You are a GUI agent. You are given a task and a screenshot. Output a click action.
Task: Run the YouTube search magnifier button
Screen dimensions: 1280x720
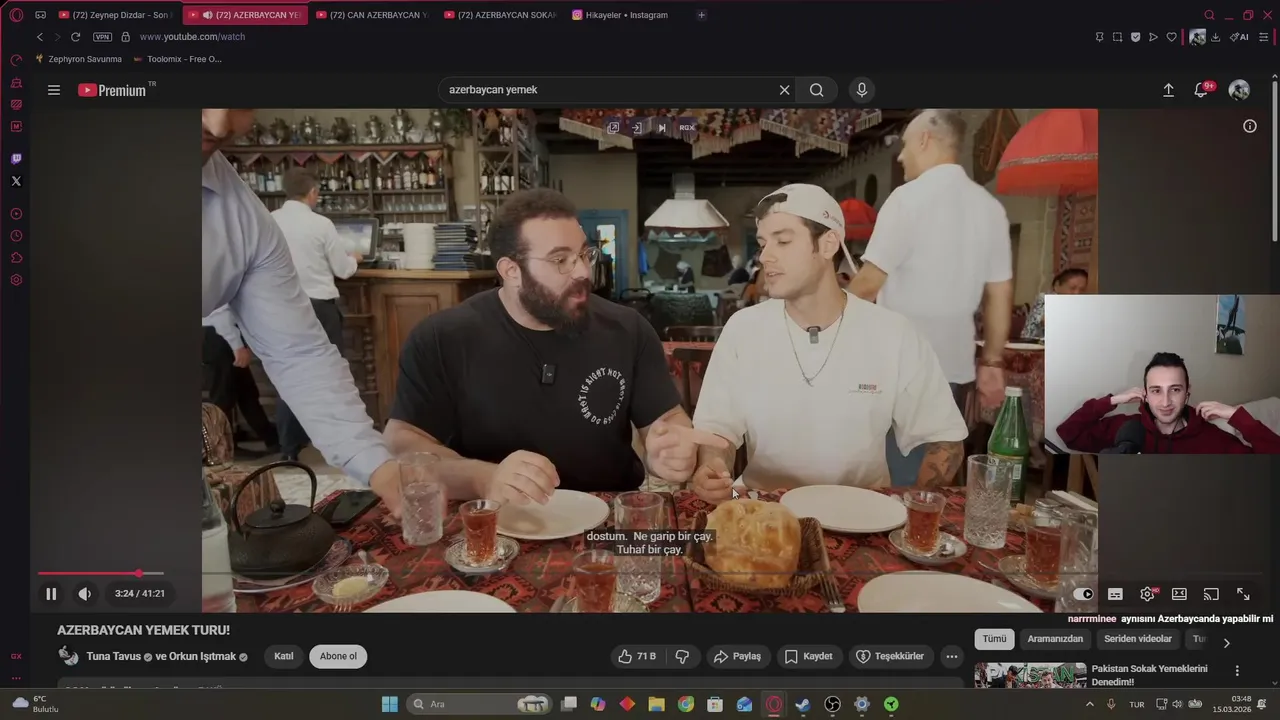pyautogui.click(x=817, y=90)
